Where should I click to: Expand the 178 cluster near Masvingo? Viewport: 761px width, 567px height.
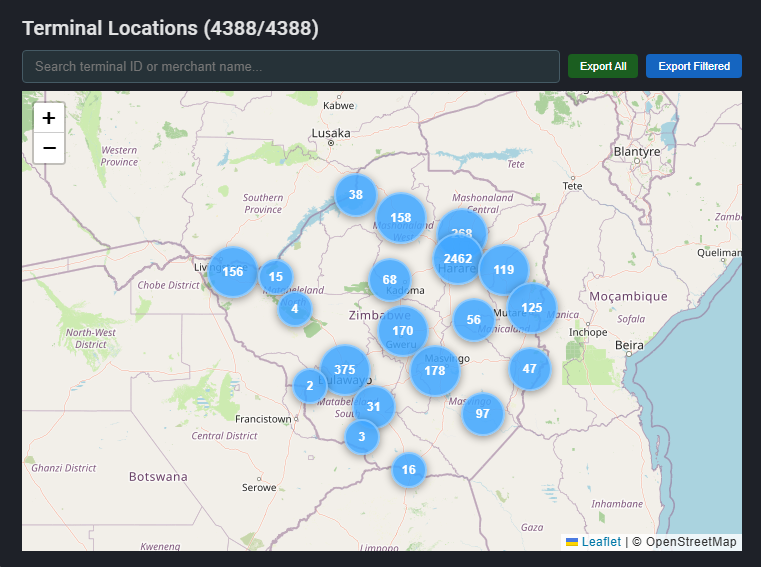click(x=435, y=371)
